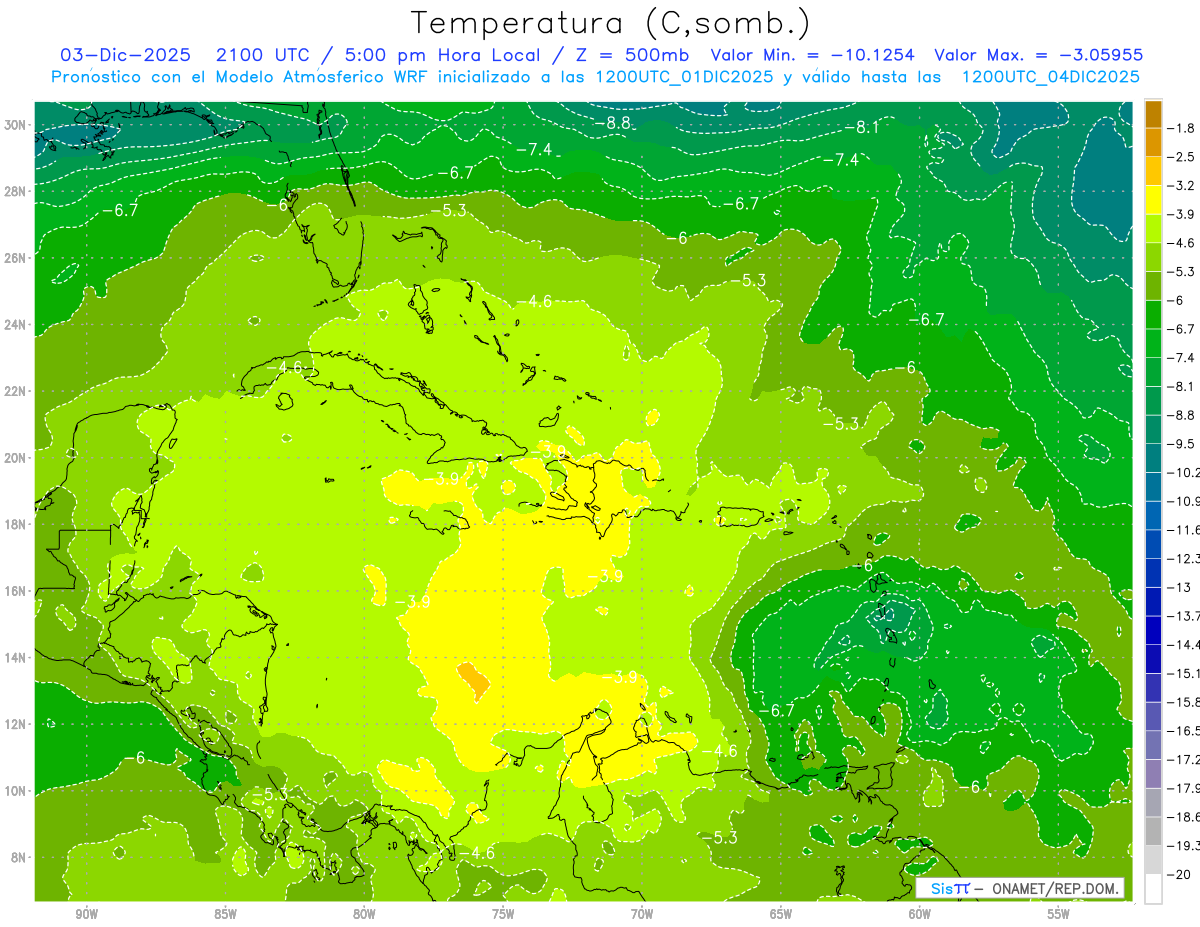Click the -12.3 label on the color scale

(1184, 559)
